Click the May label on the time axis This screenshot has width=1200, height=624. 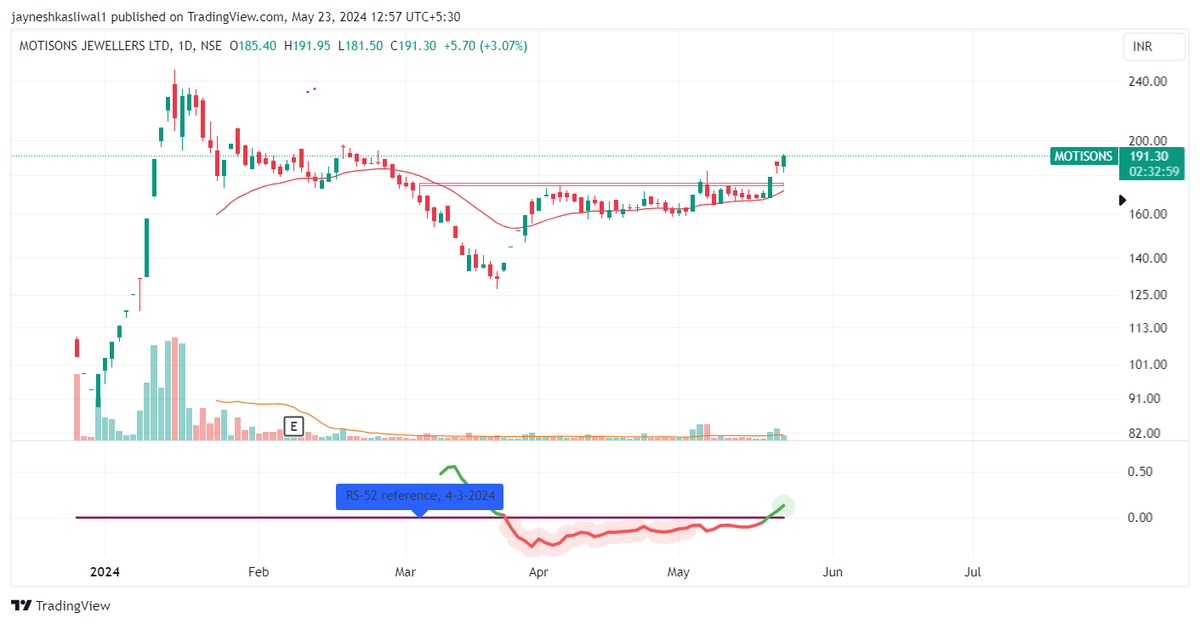tap(678, 571)
